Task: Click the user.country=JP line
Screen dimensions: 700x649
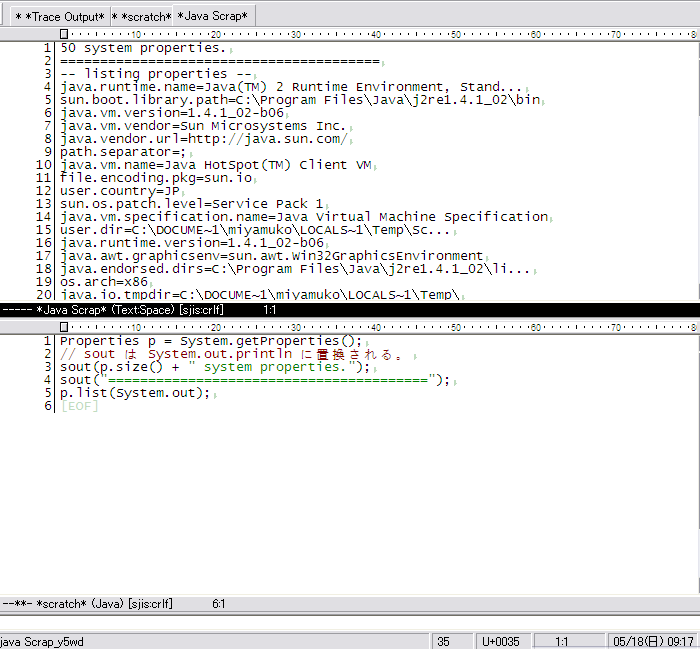Action: pyautogui.click(x=120, y=191)
